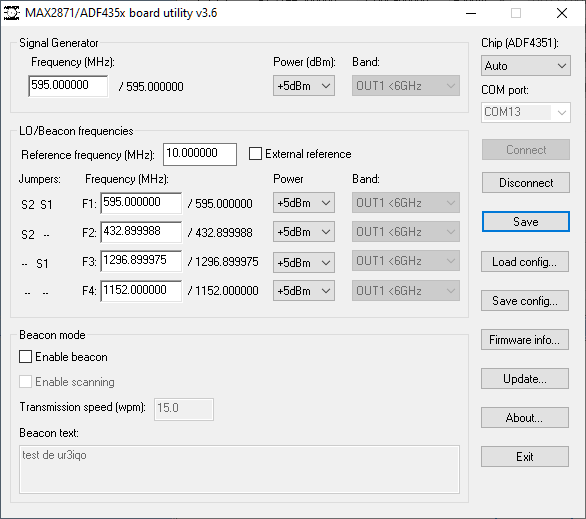
Task: Open F1 power dropdown
Action: (x=303, y=203)
